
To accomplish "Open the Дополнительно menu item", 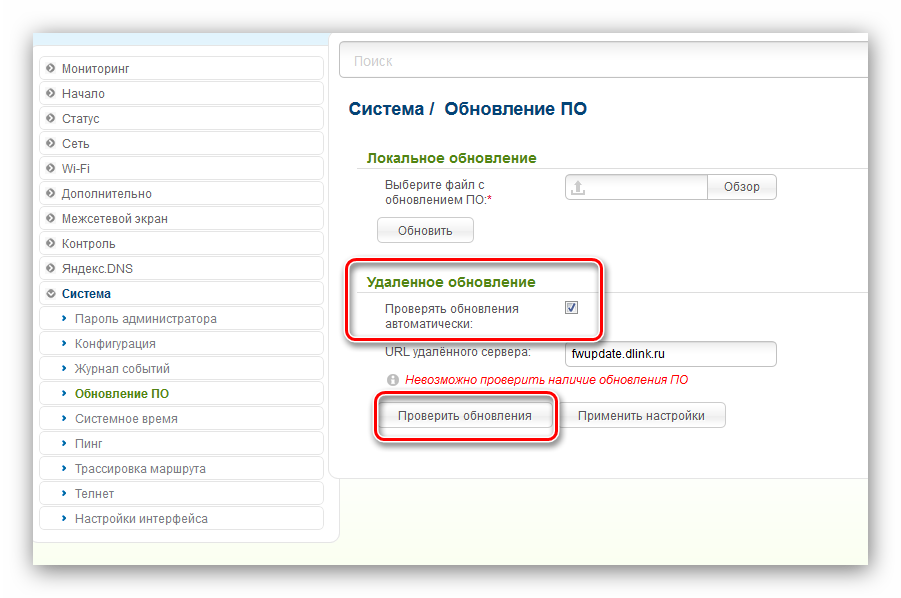I will (181, 193).
